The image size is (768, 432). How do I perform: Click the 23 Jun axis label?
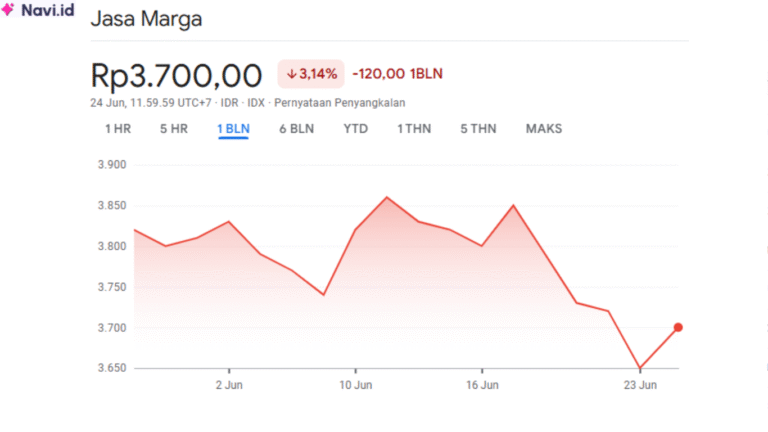[640, 385]
